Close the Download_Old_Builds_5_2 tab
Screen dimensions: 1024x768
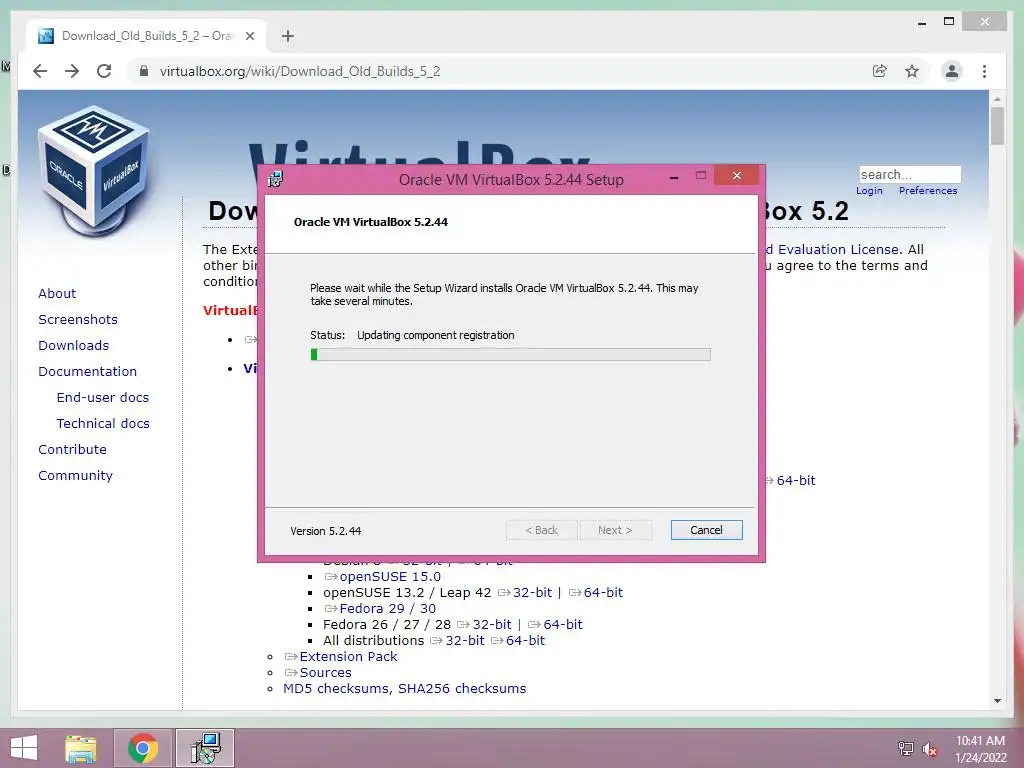tap(249, 36)
